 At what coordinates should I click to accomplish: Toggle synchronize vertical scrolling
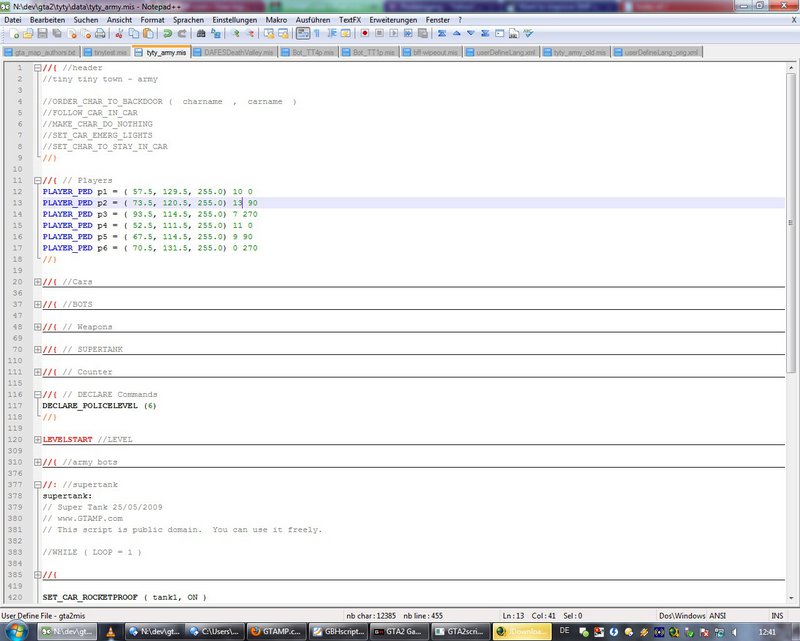pos(267,33)
